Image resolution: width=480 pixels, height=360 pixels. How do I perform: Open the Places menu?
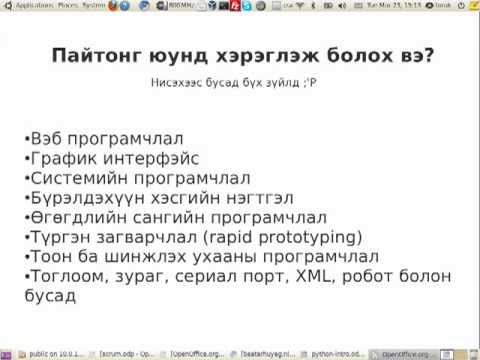68,5
